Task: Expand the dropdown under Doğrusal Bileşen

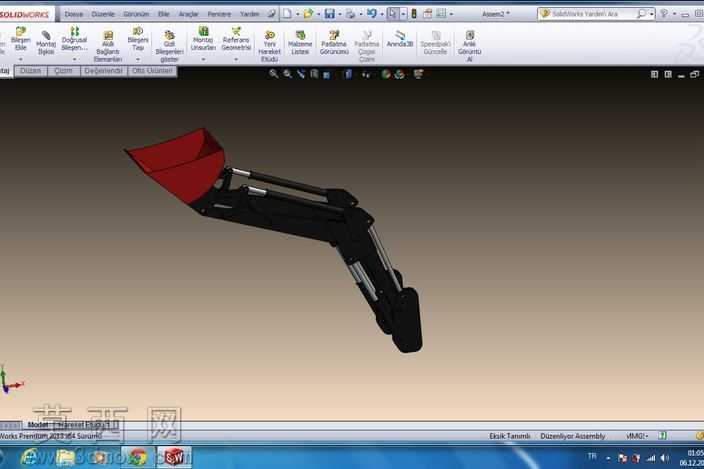Action: (x=75, y=59)
